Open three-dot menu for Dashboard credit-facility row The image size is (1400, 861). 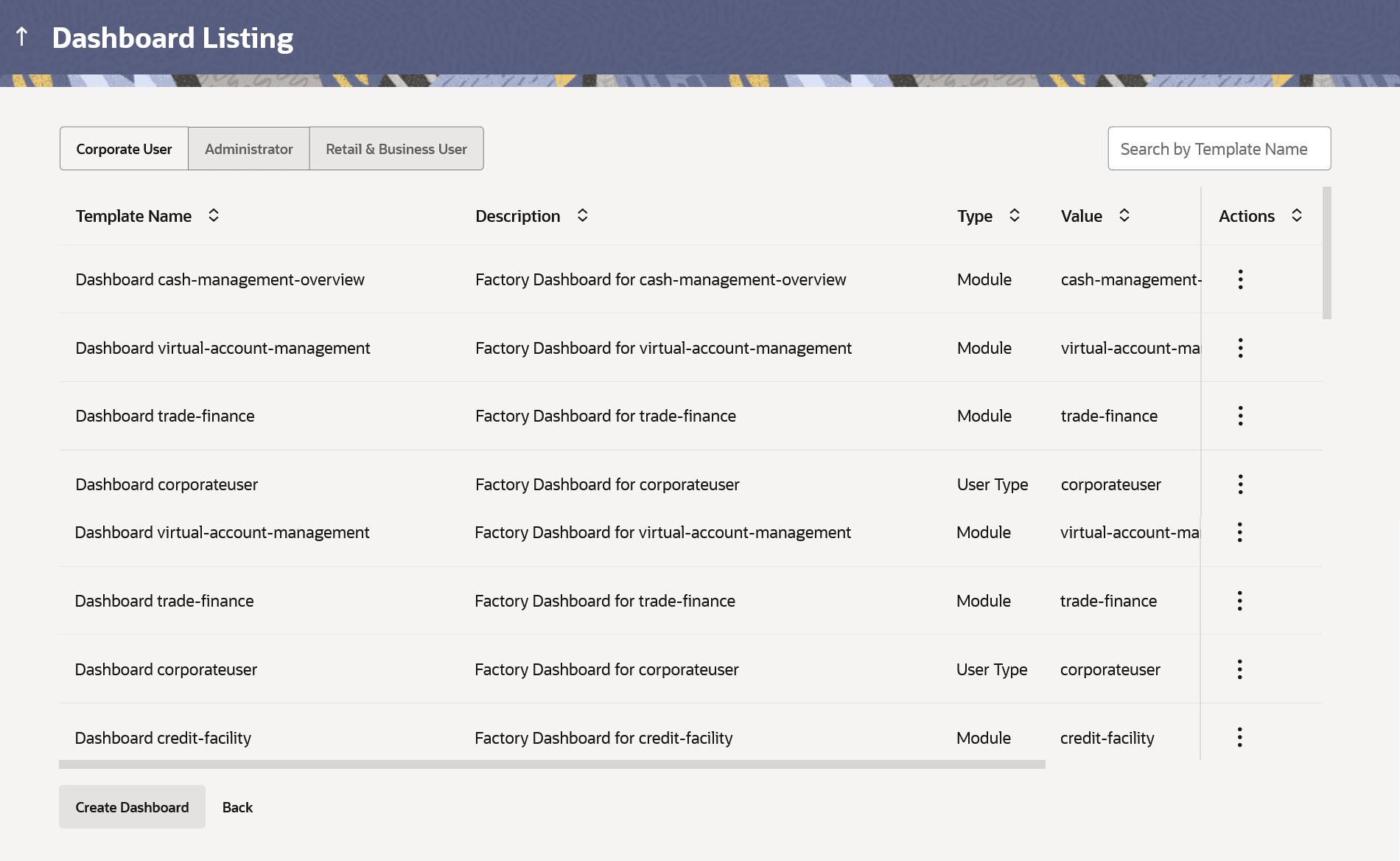tap(1239, 737)
